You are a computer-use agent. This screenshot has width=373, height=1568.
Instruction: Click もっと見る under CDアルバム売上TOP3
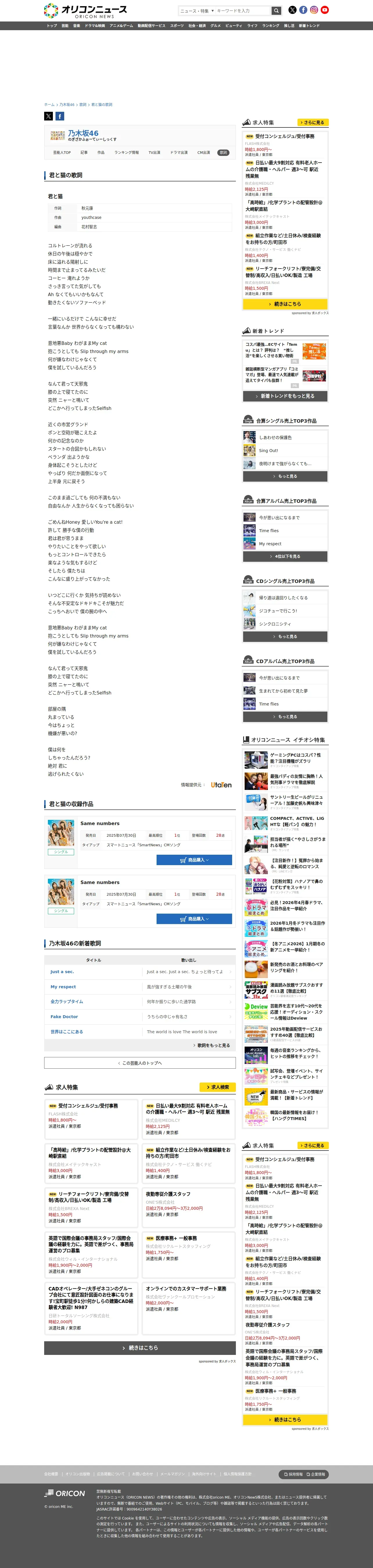pyautogui.click(x=285, y=717)
